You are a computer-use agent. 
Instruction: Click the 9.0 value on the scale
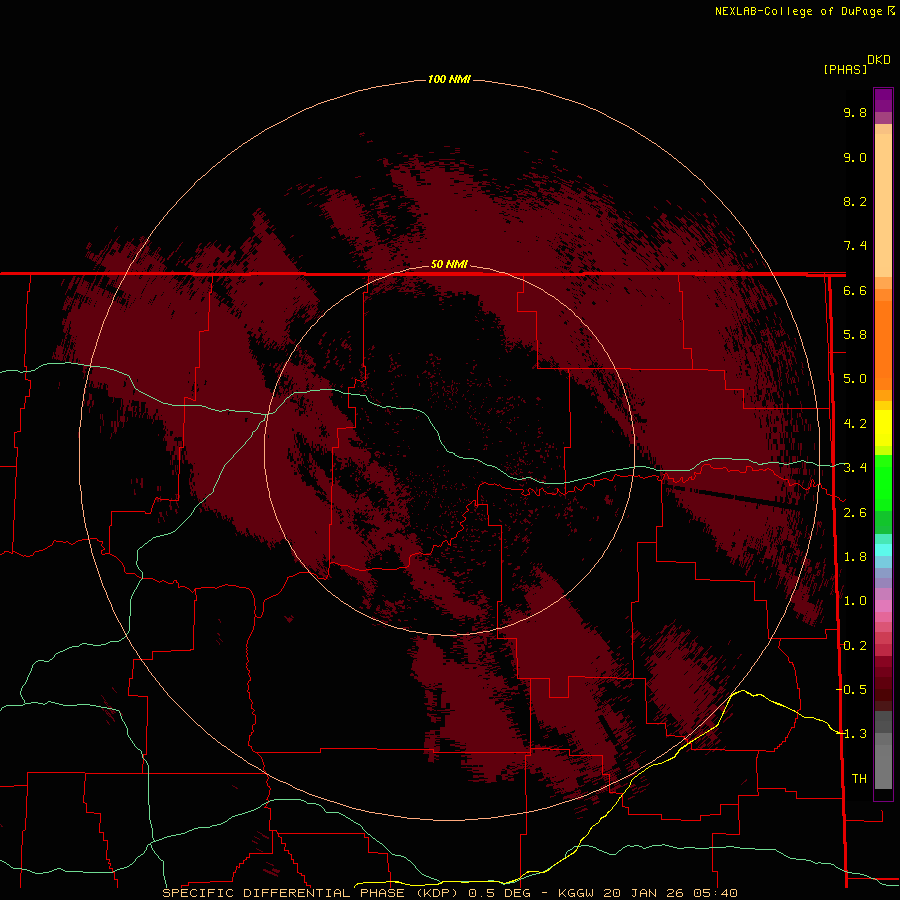pyautogui.click(x=855, y=157)
